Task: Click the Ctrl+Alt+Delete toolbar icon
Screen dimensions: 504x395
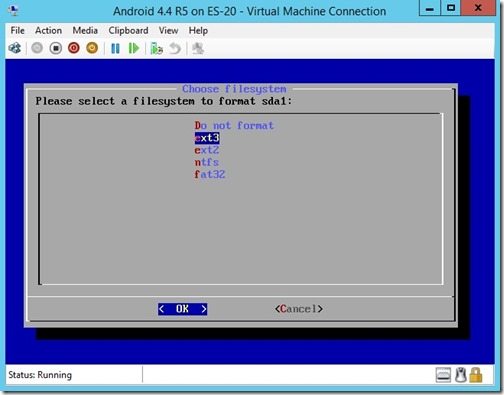Action: point(15,48)
